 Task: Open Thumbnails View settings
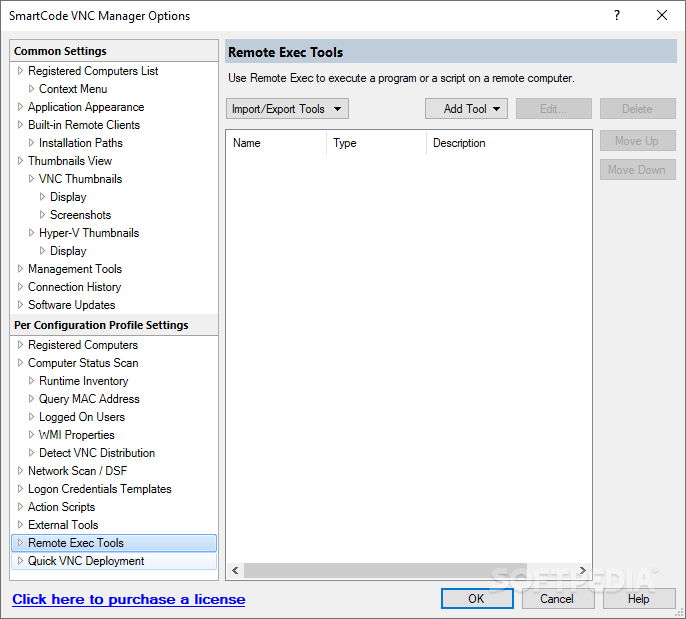[70, 161]
